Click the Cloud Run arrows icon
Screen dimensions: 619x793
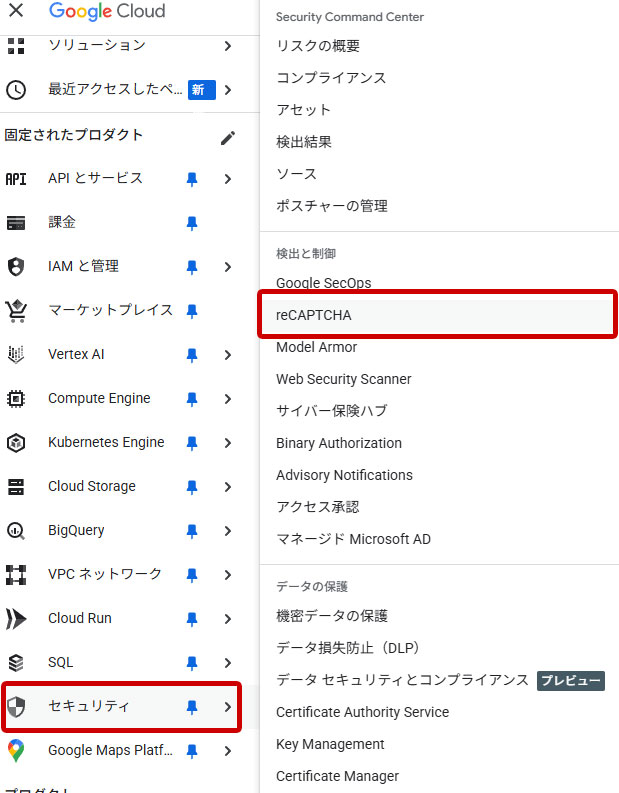click(16, 619)
